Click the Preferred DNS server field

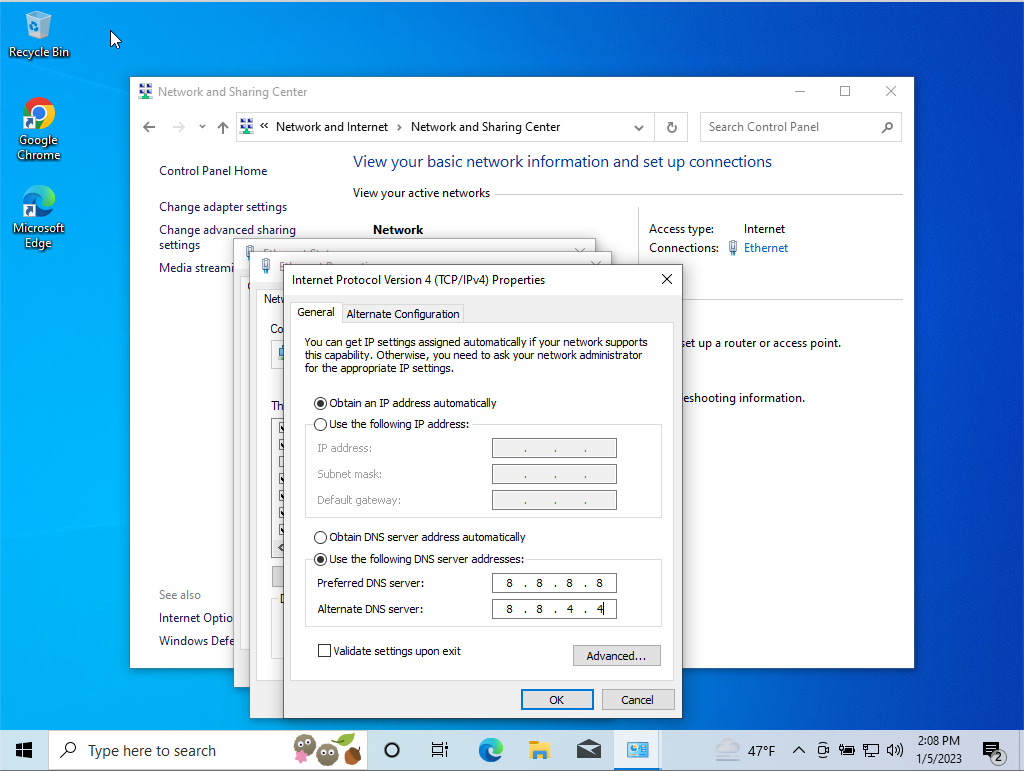click(554, 583)
